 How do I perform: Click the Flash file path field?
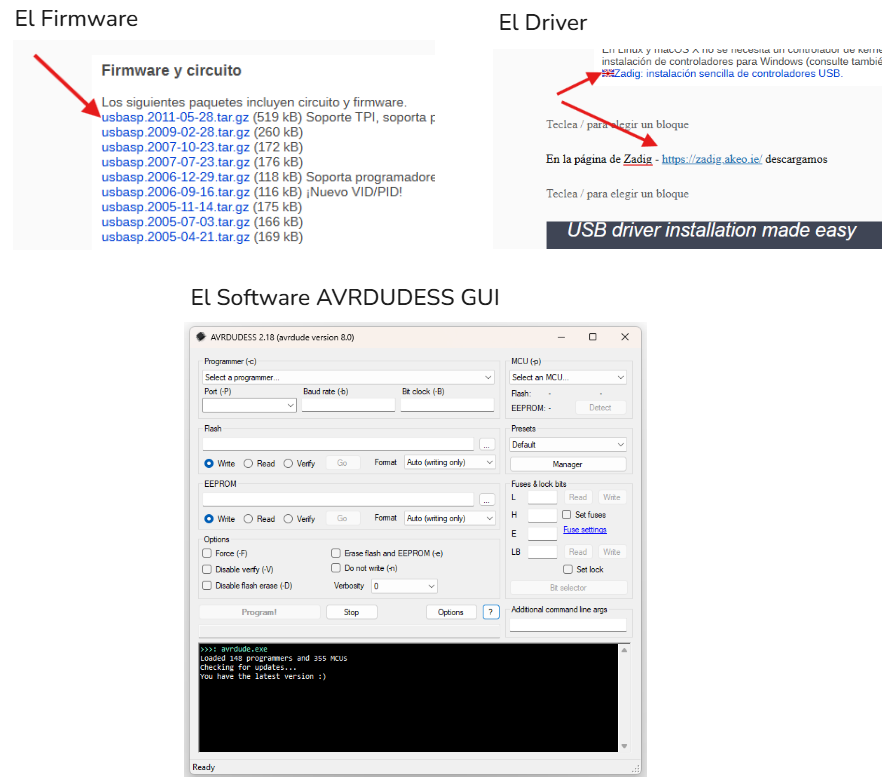pos(338,444)
